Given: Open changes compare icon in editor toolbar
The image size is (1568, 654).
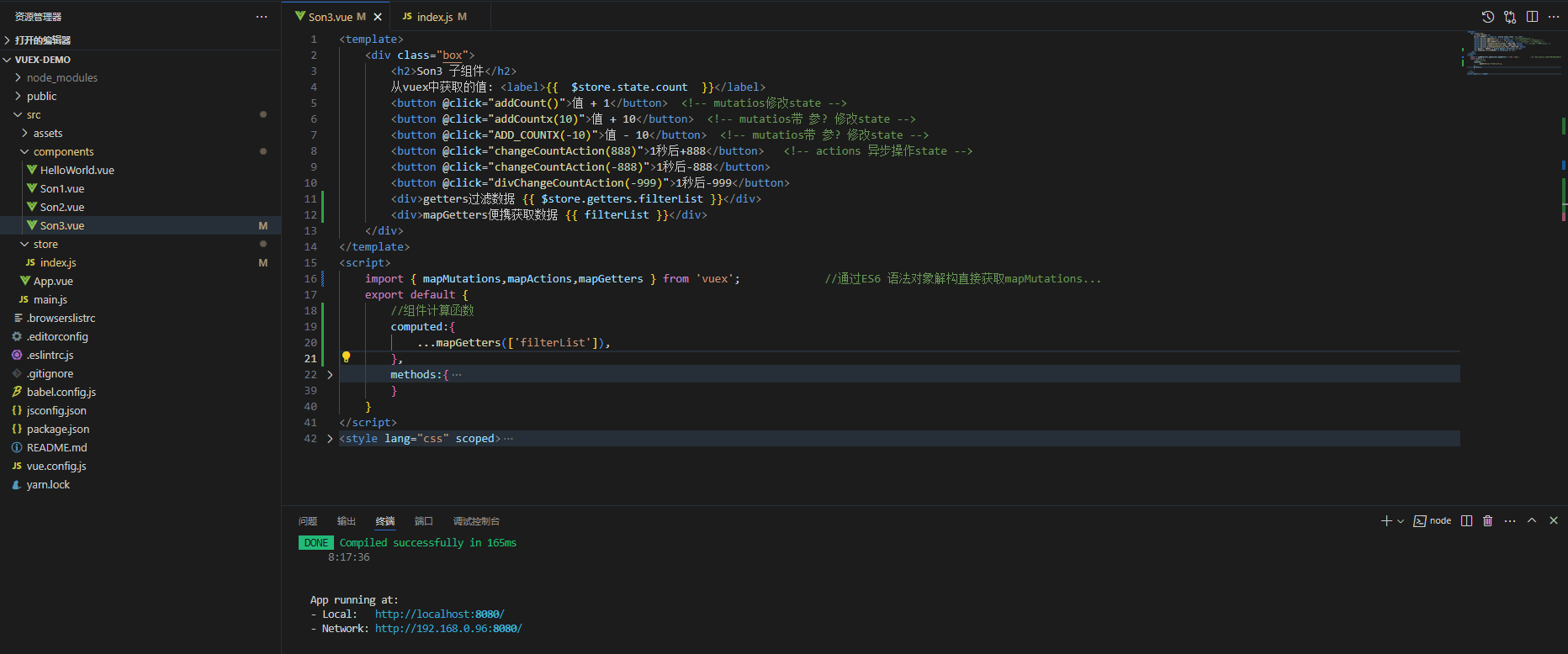Looking at the screenshot, I should [1510, 17].
